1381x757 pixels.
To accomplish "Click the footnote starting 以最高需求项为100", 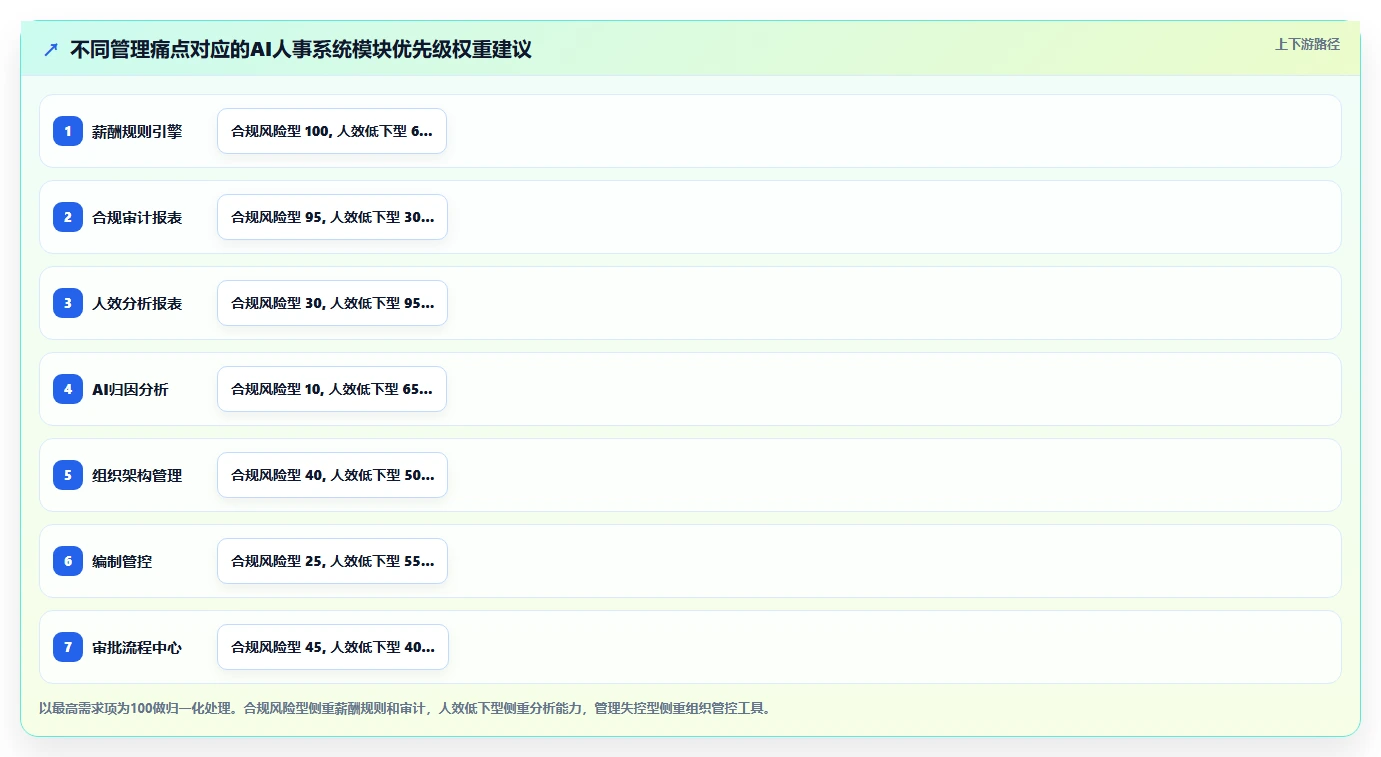I will pyautogui.click(x=406, y=708).
